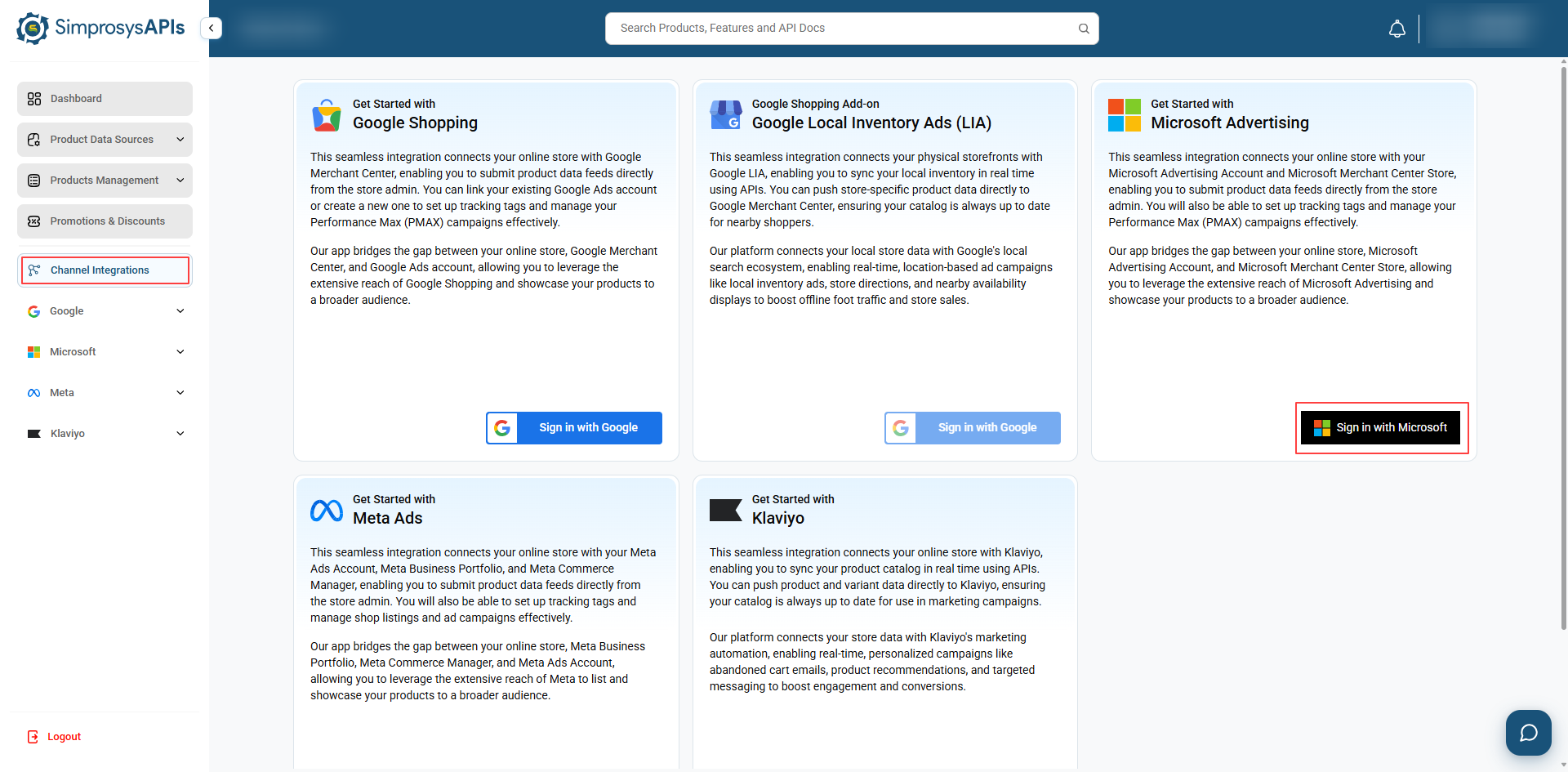The height and width of the screenshot is (772, 1568).
Task: Expand the Meta sidebar chevron
Action: pyautogui.click(x=180, y=393)
